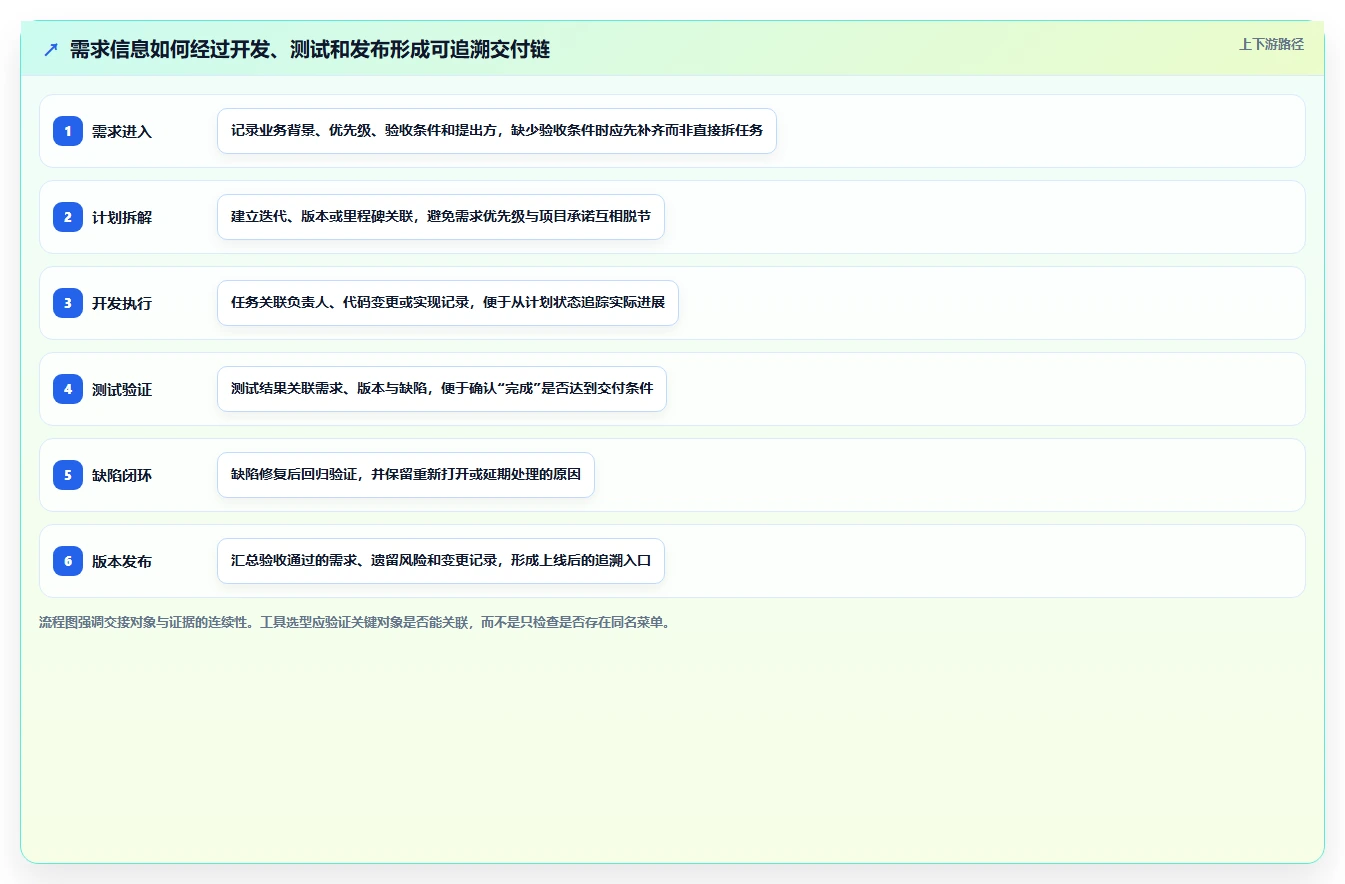This screenshot has height=884, width=1345.
Task: Click the arrow icon beside the title
Action: coord(51,49)
